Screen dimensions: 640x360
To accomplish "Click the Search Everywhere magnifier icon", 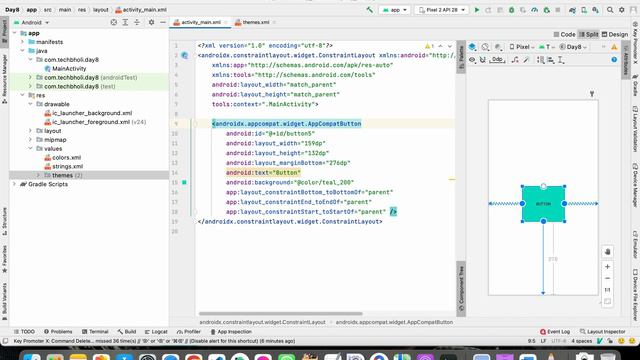I will pos(610,10).
